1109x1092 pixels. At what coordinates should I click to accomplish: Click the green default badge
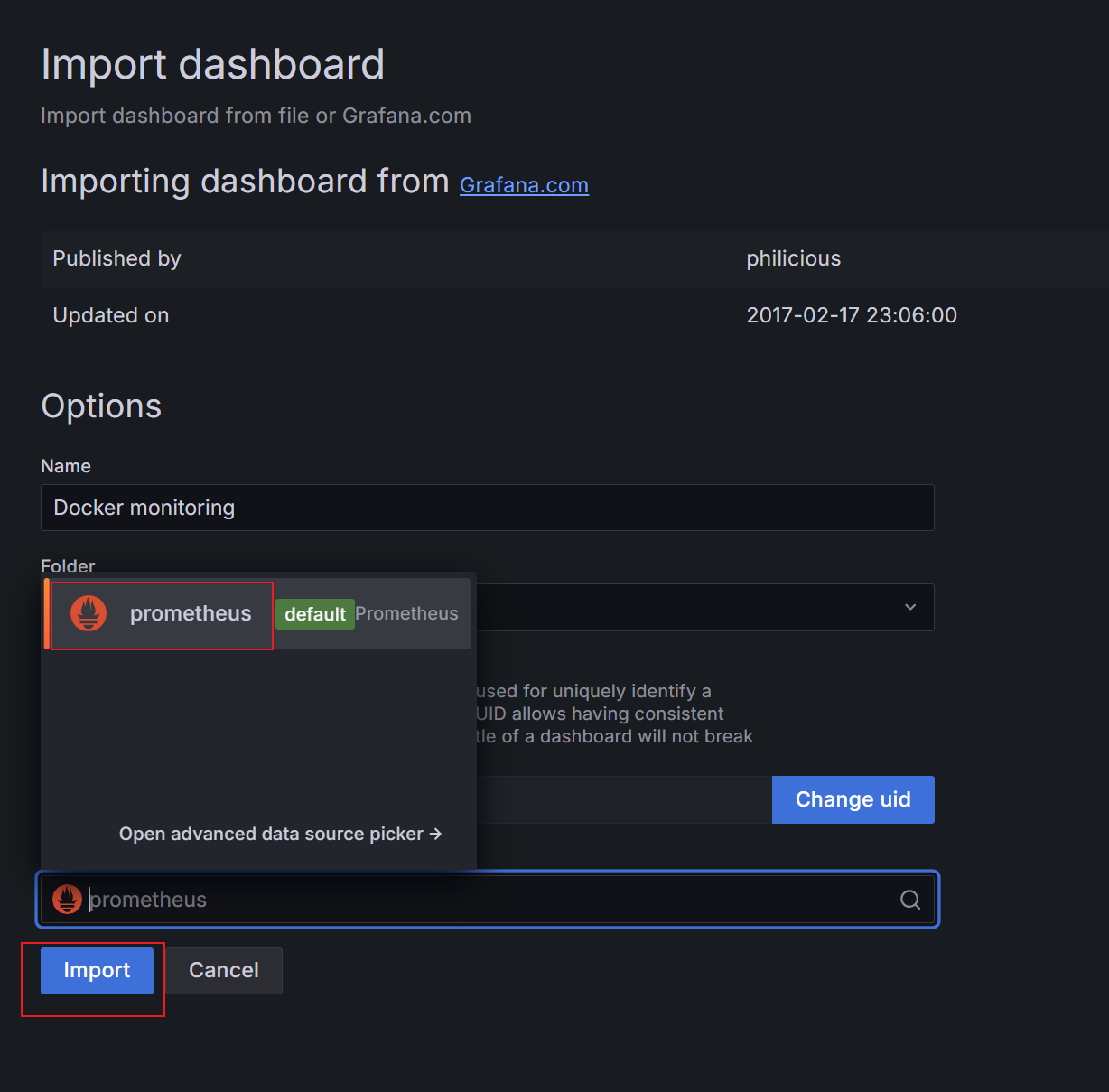315,614
